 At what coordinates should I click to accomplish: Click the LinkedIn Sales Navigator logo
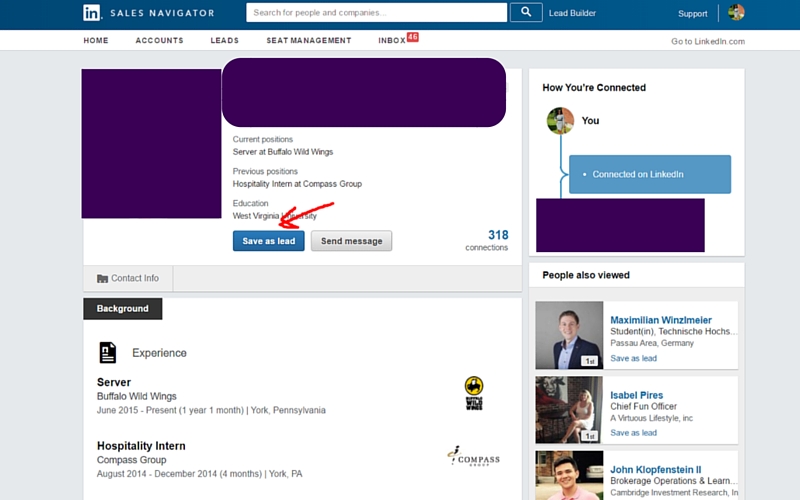click(148, 13)
